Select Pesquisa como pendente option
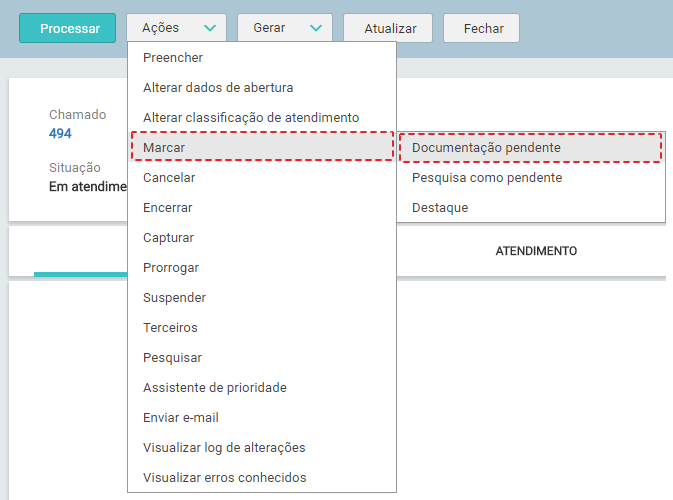Image resolution: width=673 pixels, height=500 pixels. pyautogui.click(x=531, y=178)
